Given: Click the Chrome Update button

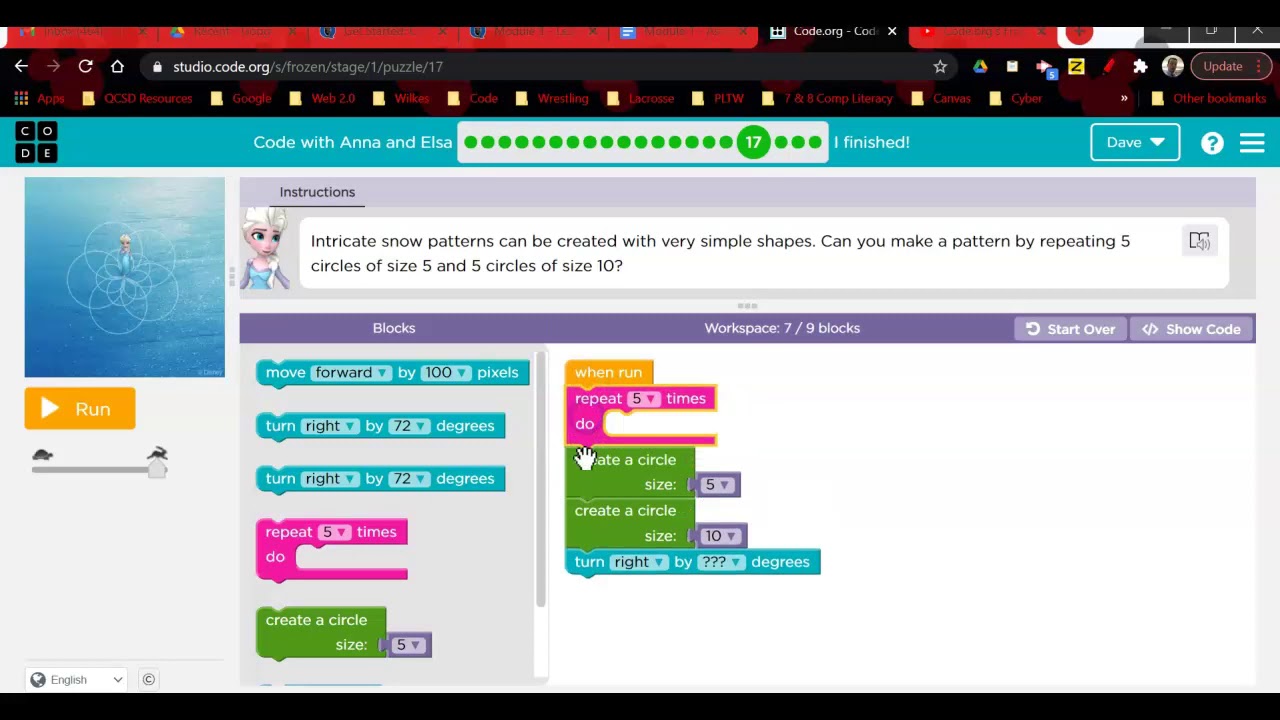Looking at the screenshot, I should 1230,66.
